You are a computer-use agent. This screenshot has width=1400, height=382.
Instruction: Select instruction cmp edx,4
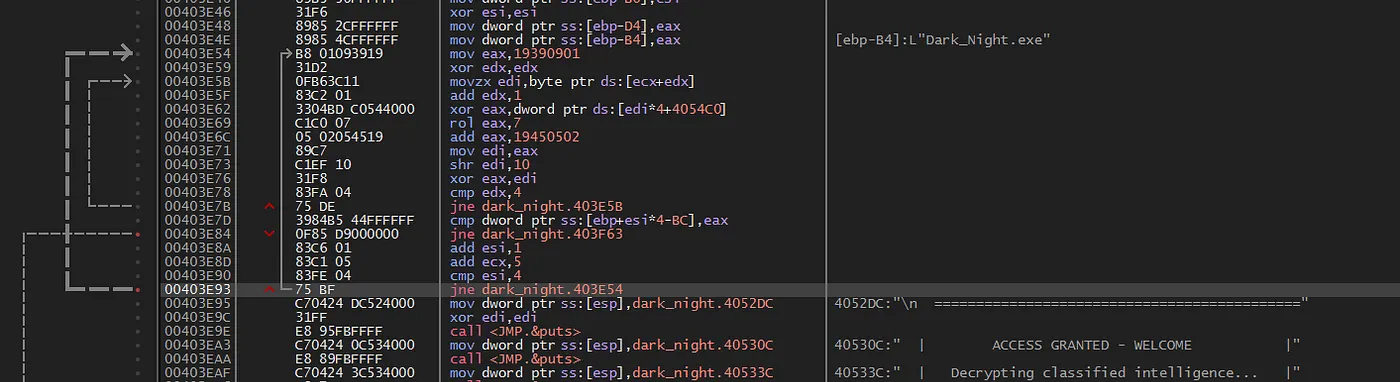[490, 191]
